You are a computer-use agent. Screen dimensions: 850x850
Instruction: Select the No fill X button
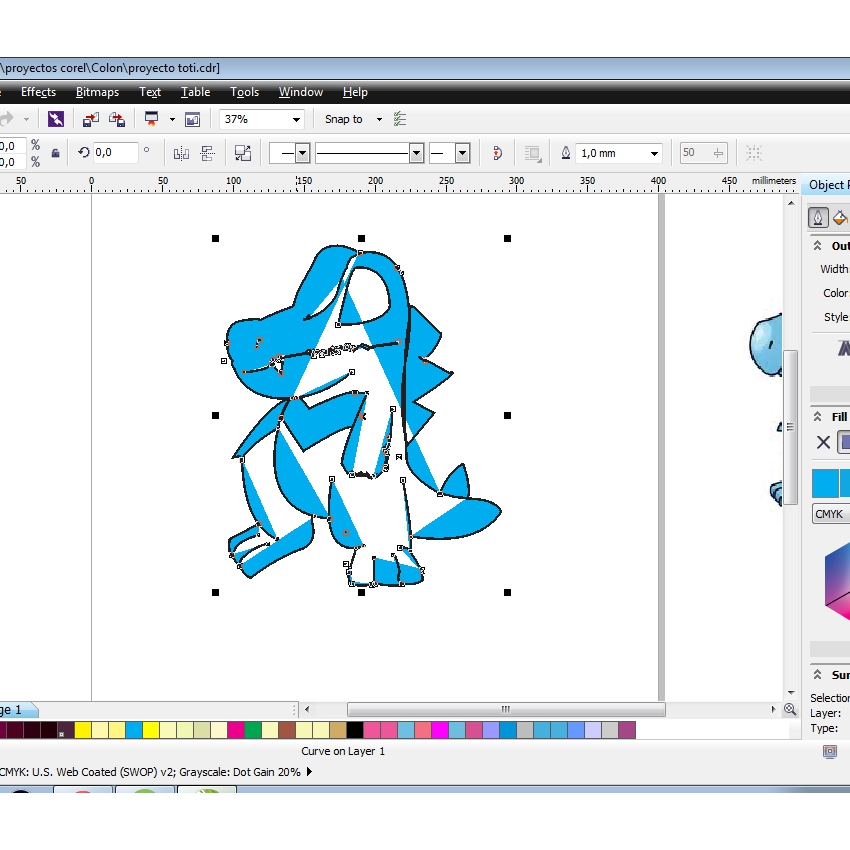click(x=823, y=442)
